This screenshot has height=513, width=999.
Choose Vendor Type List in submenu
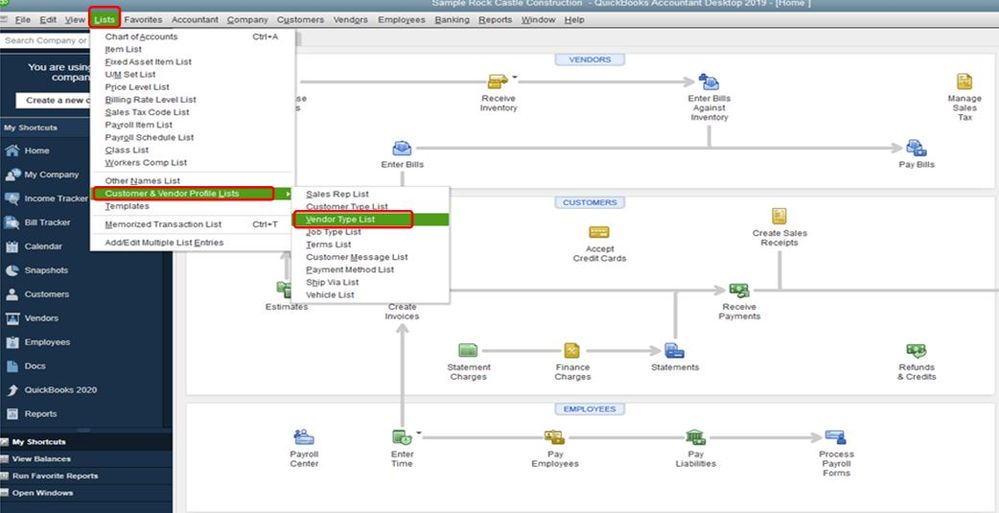point(371,219)
